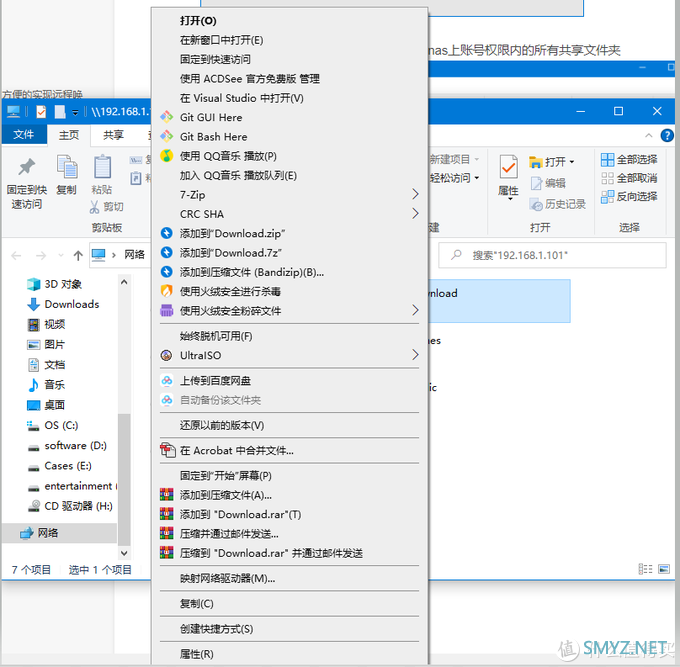Click the Paste clipboard icon in ribbon
This screenshot has width=680, height=667.
pyautogui.click(x=102, y=167)
